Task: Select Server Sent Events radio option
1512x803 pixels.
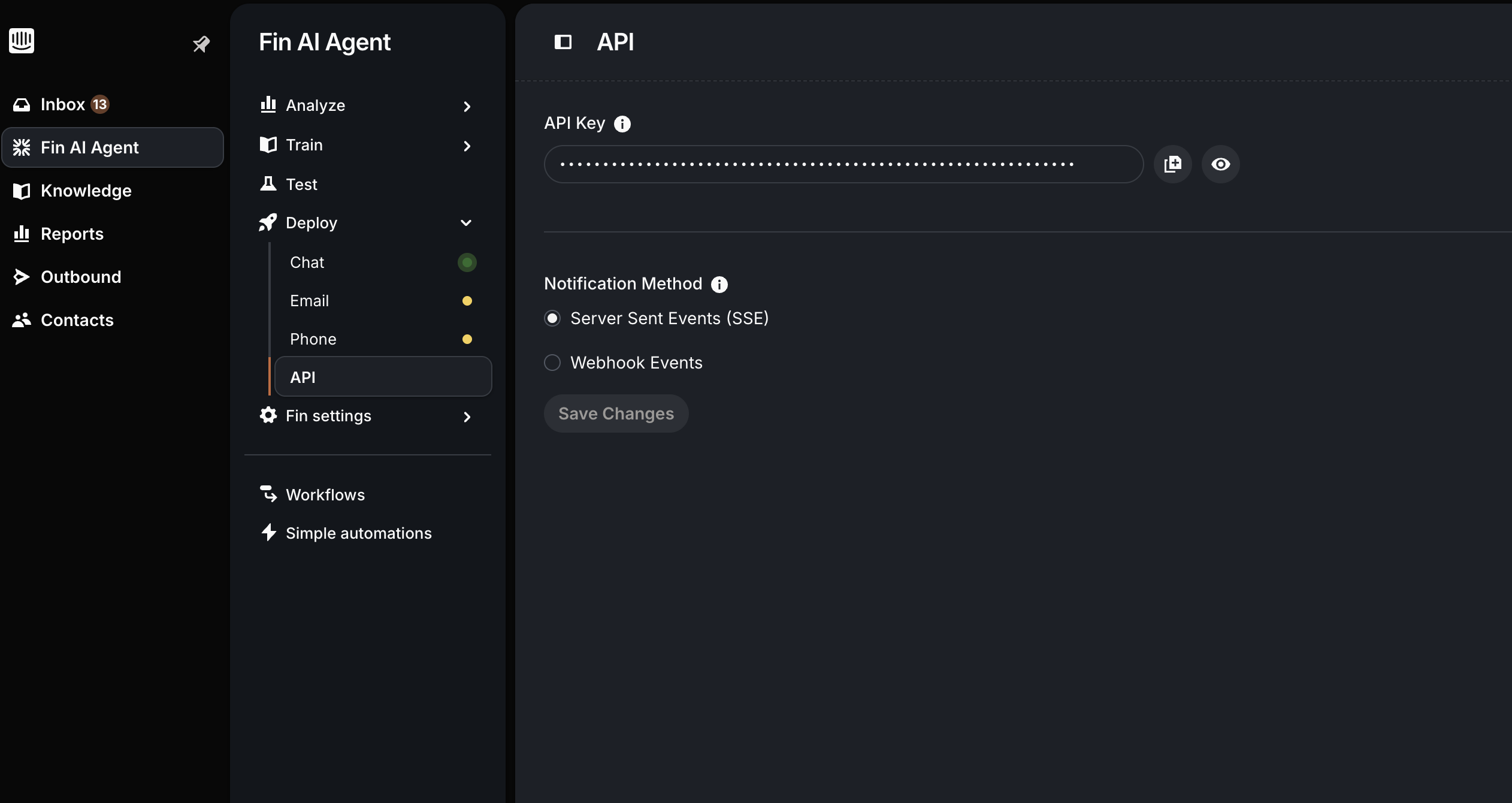Action: tap(552, 318)
